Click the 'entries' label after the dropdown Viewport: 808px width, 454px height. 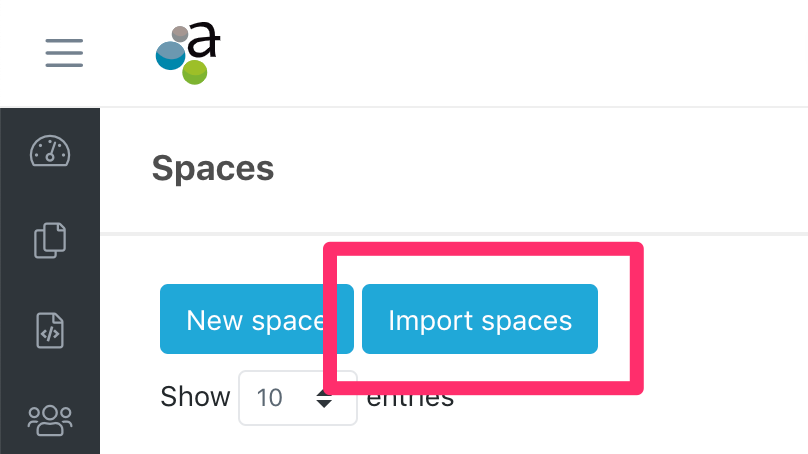410,398
